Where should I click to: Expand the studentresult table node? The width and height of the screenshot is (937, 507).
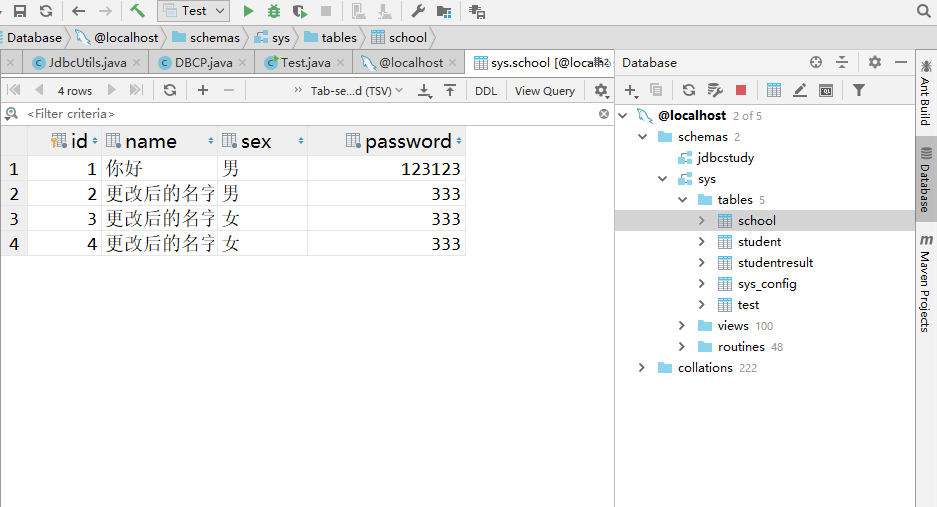click(702, 262)
